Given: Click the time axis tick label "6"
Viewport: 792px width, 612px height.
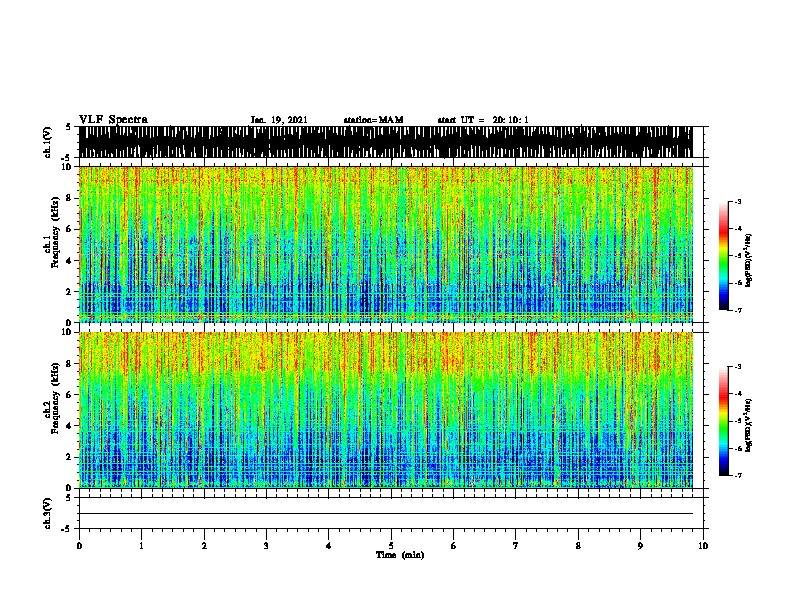Looking at the screenshot, I should click(454, 546).
